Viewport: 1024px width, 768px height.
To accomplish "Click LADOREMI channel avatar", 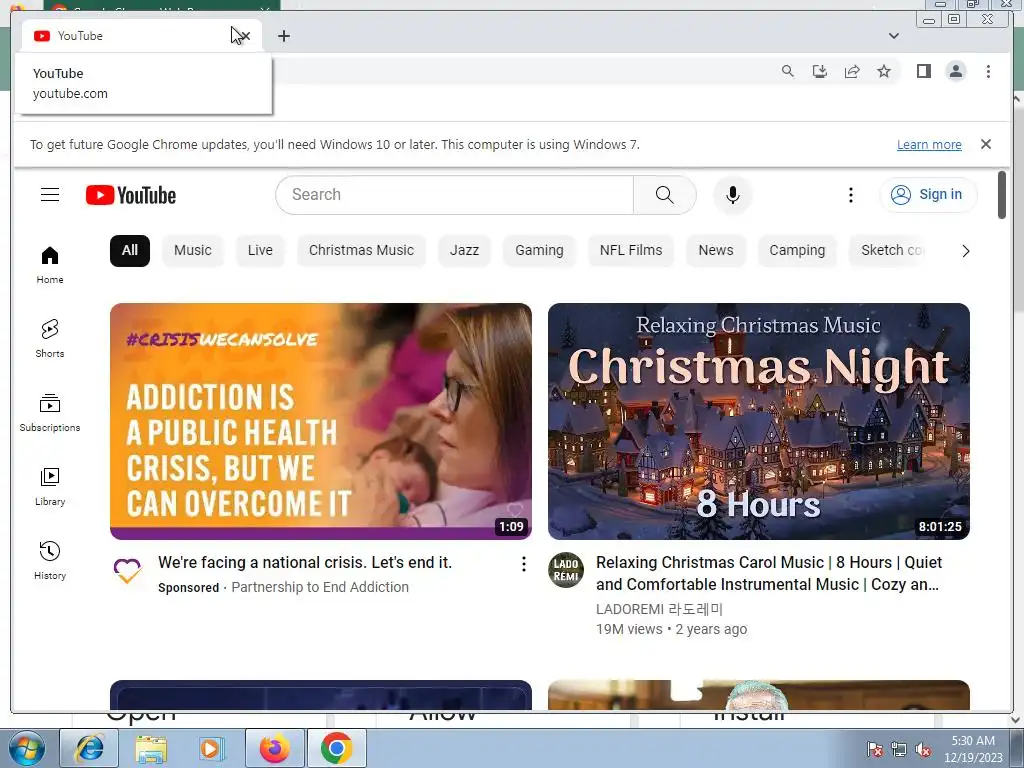I will [x=566, y=570].
